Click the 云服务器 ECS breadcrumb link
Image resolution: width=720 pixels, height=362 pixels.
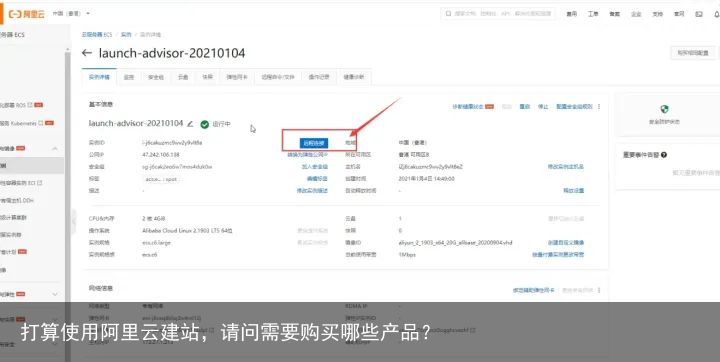click(97, 34)
